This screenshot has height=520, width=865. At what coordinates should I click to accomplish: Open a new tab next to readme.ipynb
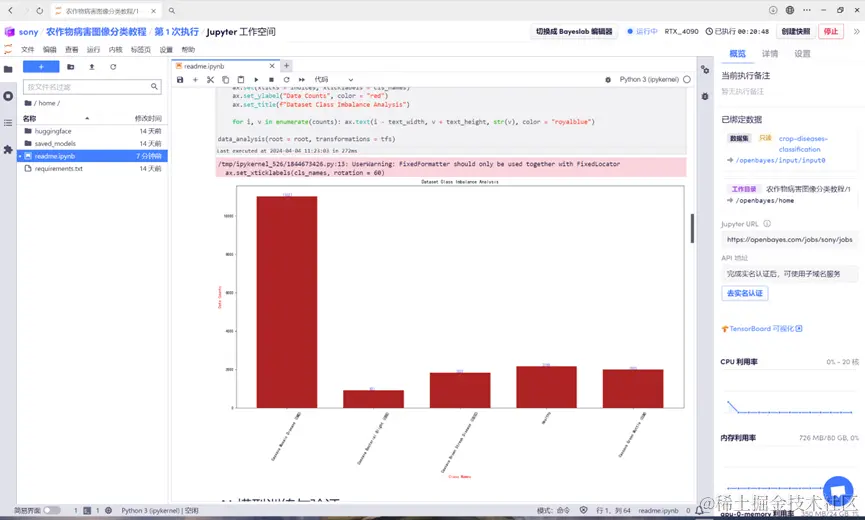[x=286, y=66]
